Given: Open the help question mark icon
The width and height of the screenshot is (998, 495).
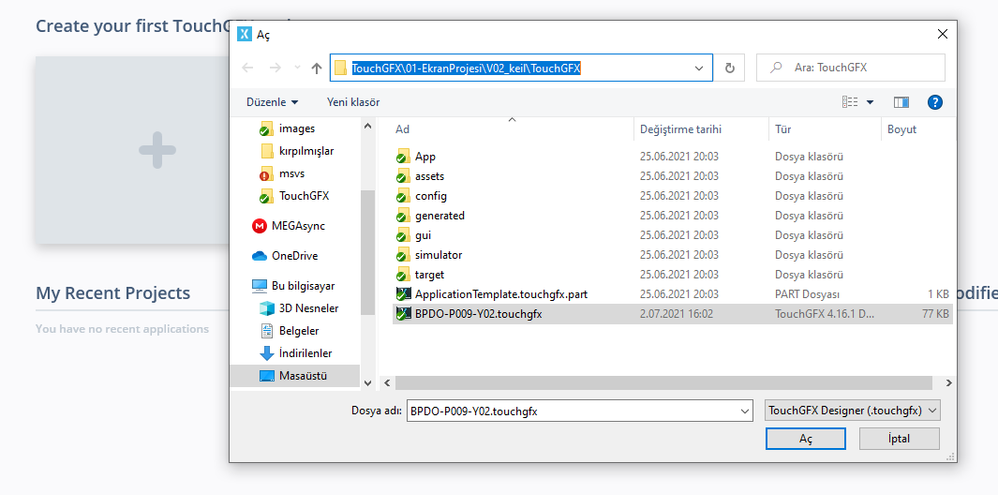Looking at the screenshot, I should [x=934, y=102].
